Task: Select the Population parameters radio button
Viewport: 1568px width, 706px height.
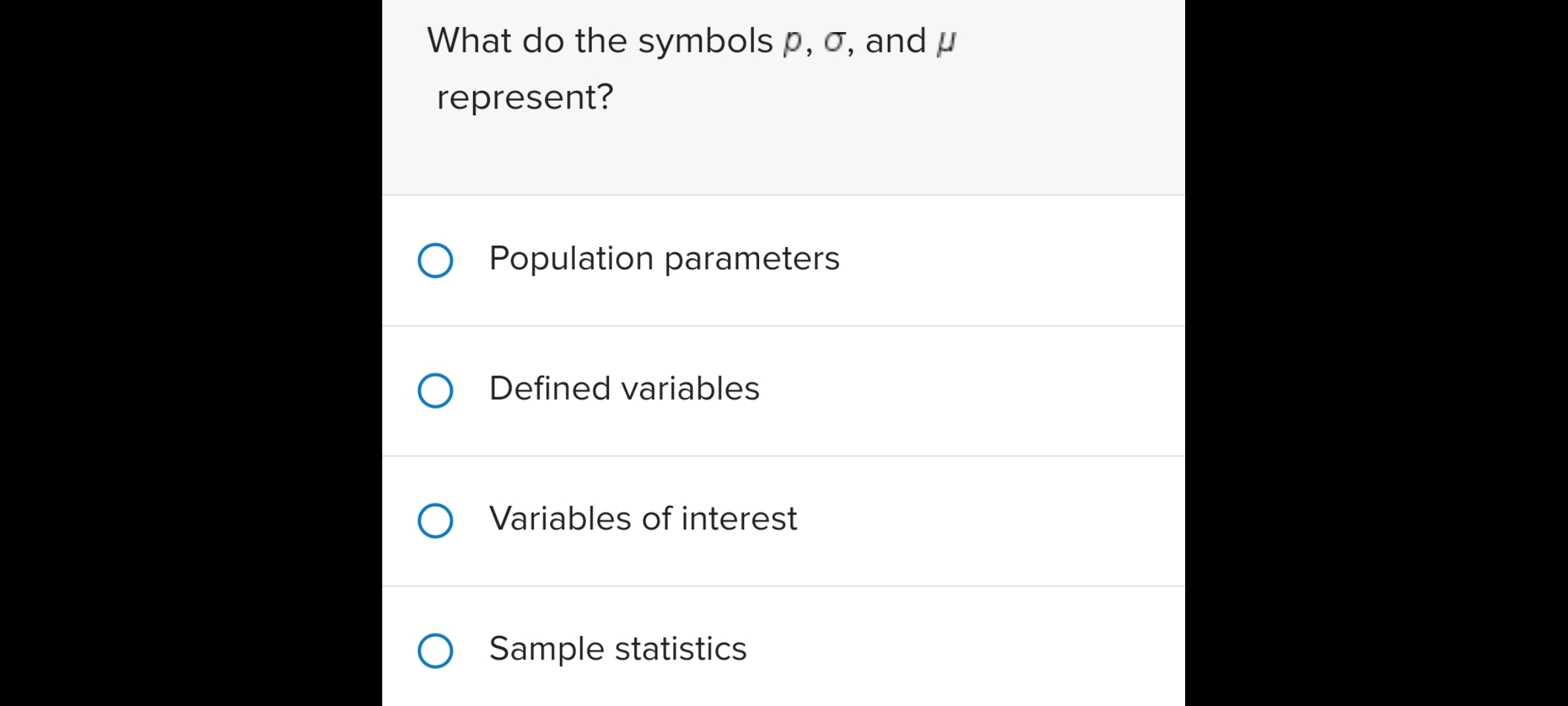Action: (x=435, y=260)
